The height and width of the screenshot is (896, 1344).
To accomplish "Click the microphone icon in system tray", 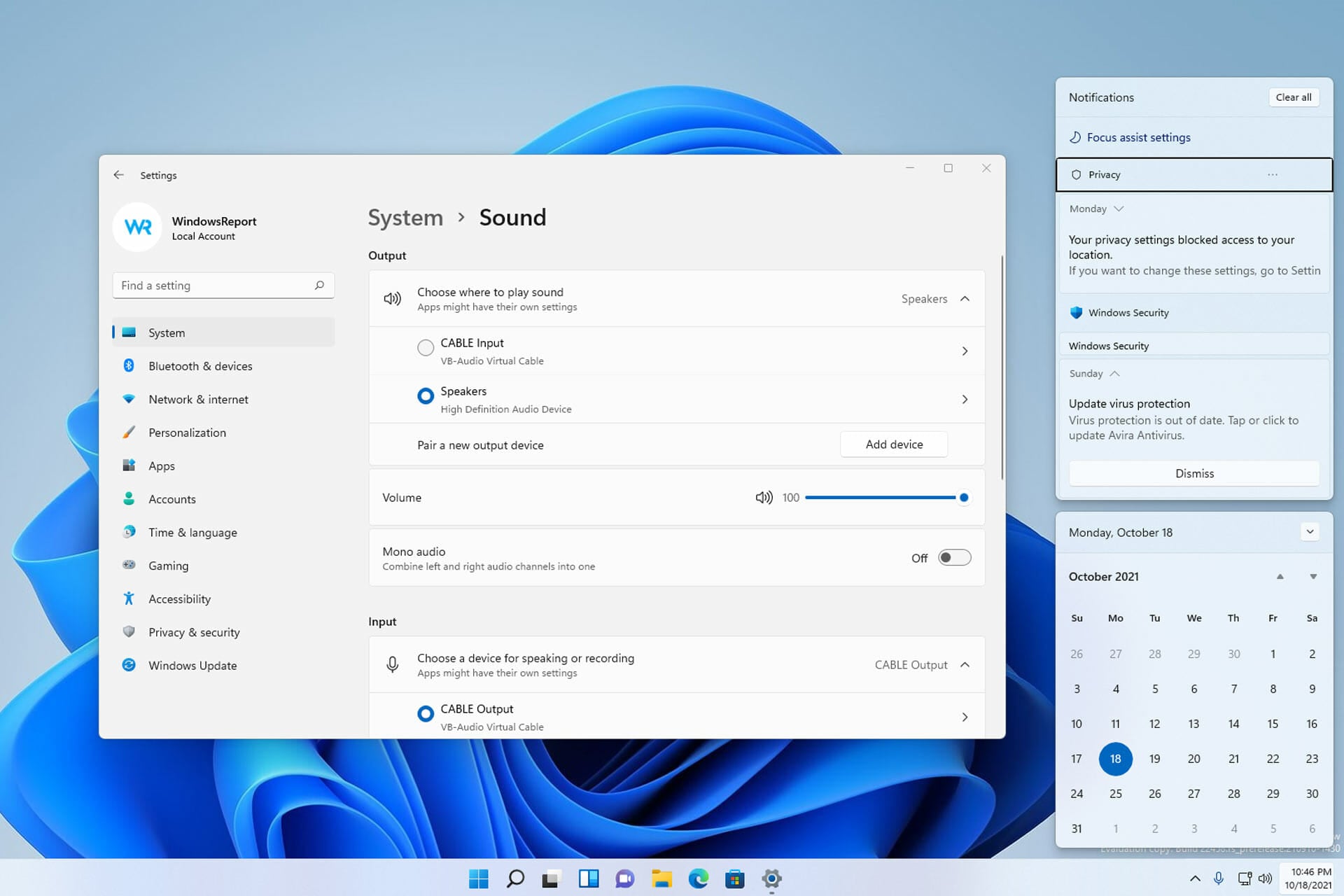I will [x=1219, y=878].
